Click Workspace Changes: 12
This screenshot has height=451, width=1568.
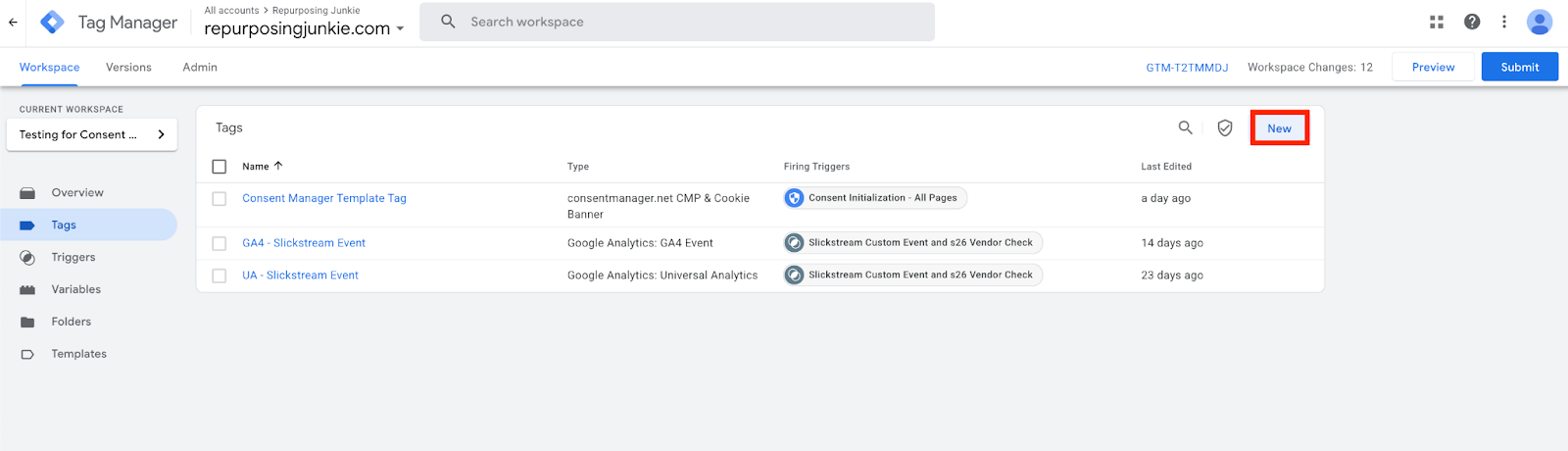pyautogui.click(x=1310, y=68)
